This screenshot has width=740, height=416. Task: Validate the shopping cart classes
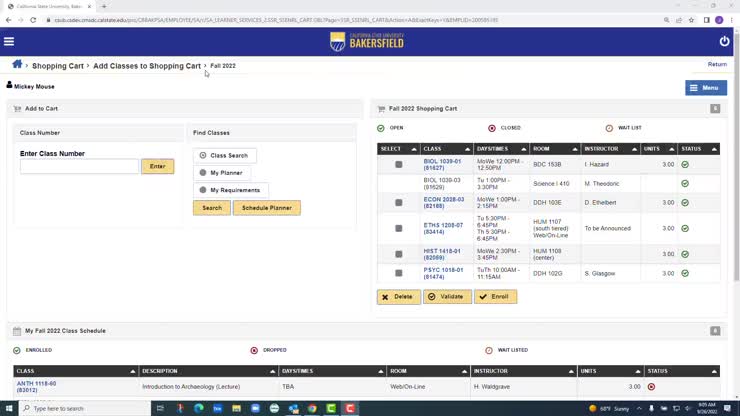click(447, 297)
